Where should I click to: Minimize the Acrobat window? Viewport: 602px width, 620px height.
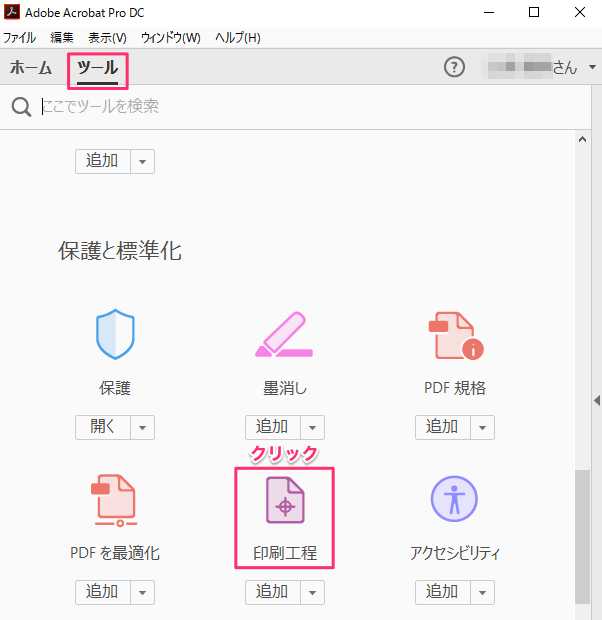tap(489, 12)
